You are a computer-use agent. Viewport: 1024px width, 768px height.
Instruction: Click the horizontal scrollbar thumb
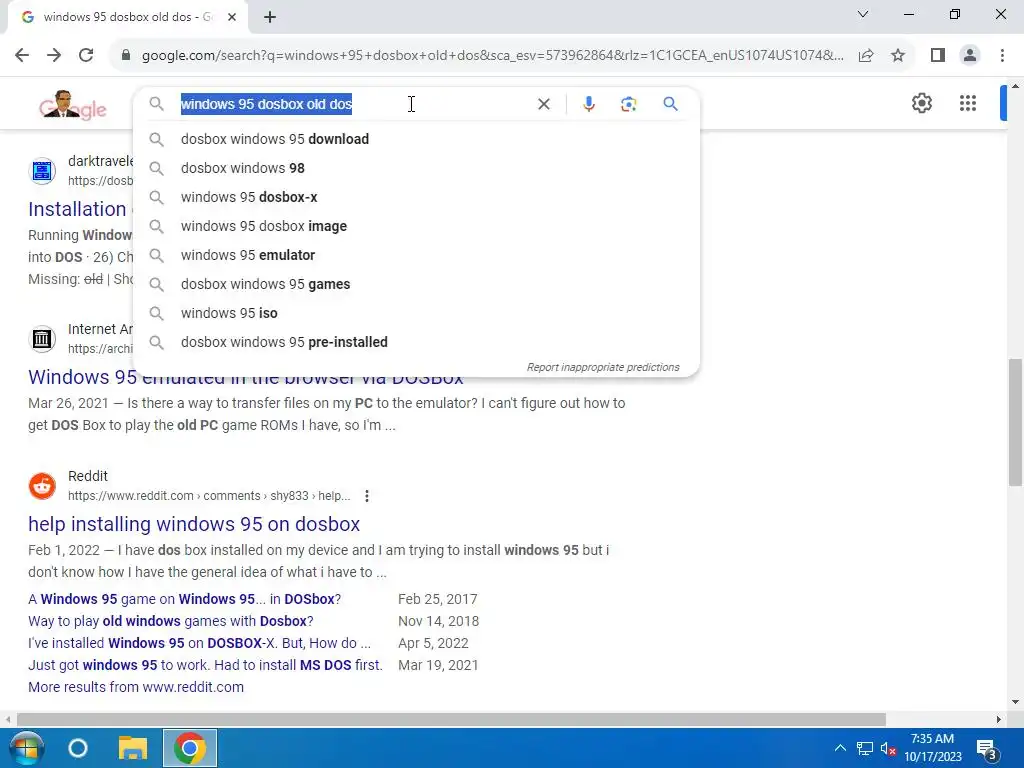[x=451, y=719]
